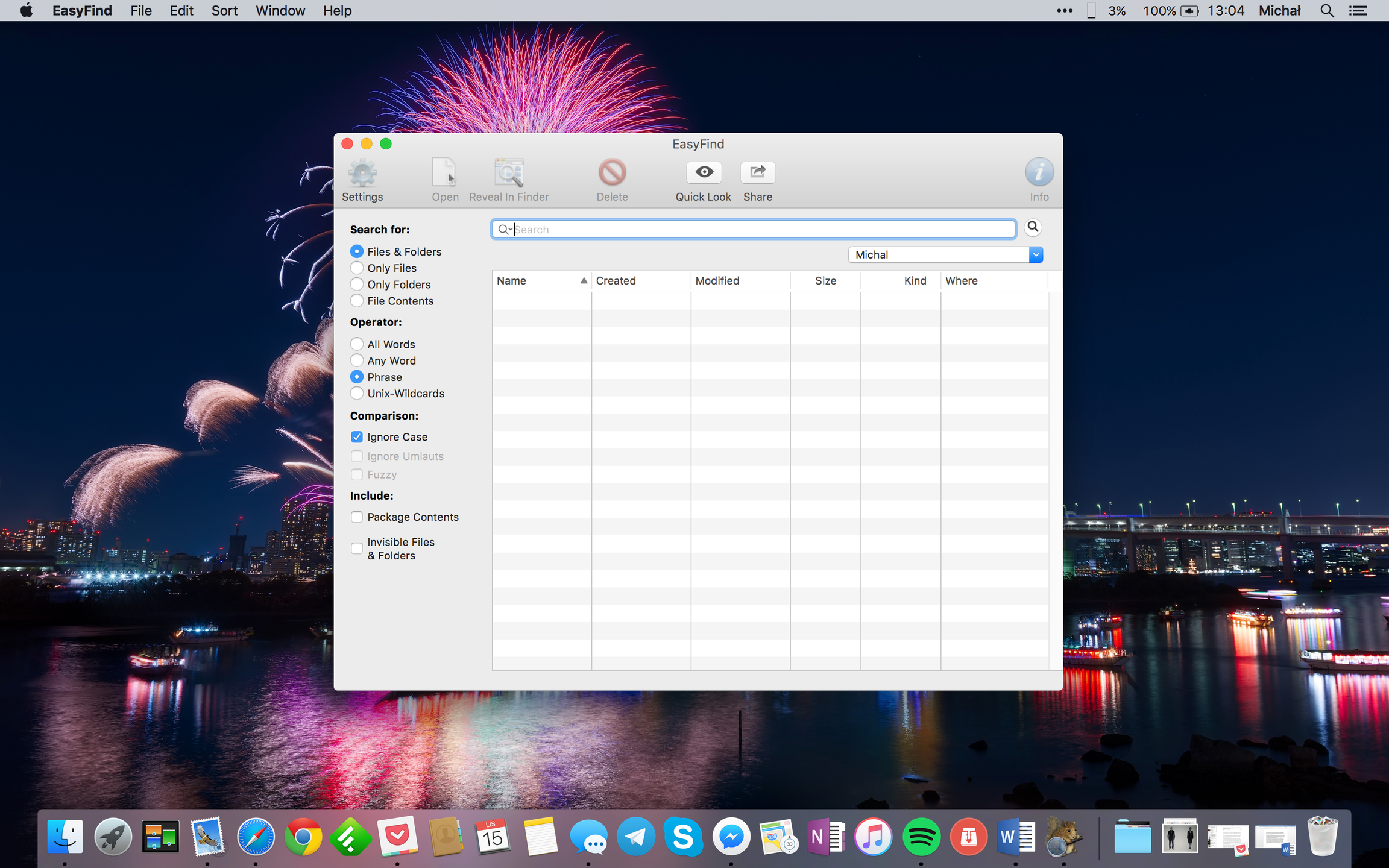Screen dimensions: 1389x868
Task: Open search field magnifier options menu
Action: tap(505, 230)
